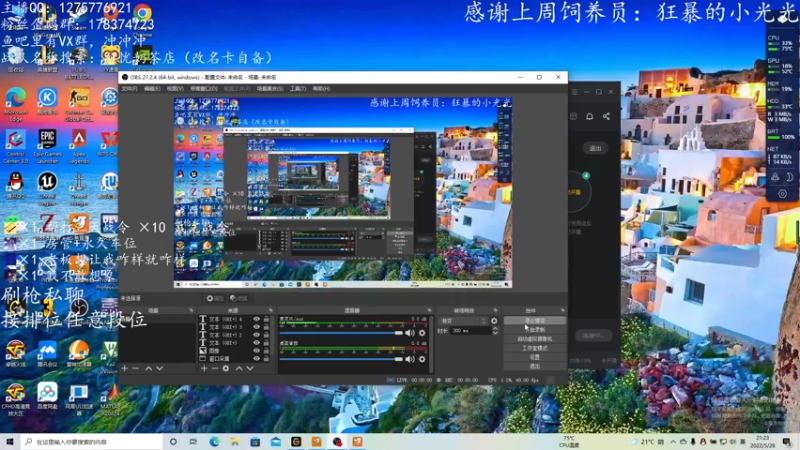Screen dimensions: 800x450
Task: Adjust the 麦克风/Aux volume slider
Action: [x=341, y=333]
